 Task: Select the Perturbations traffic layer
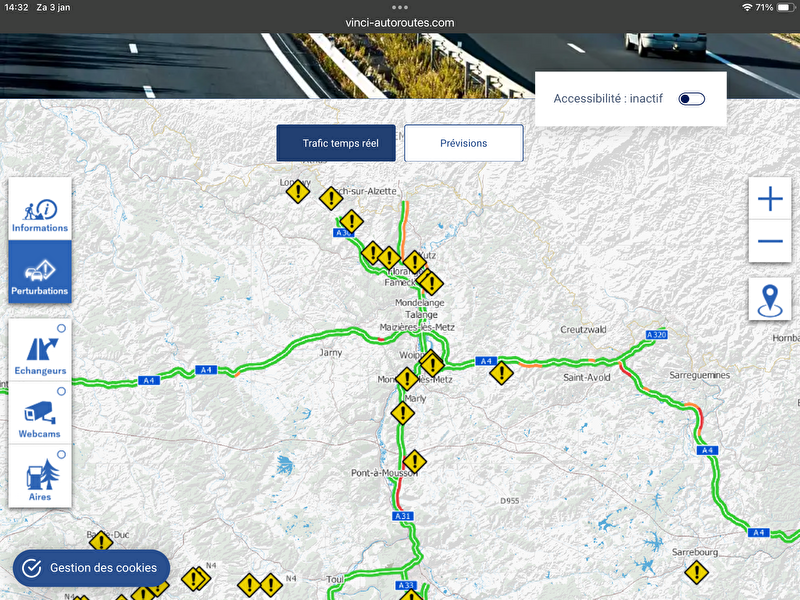point(40,272)
